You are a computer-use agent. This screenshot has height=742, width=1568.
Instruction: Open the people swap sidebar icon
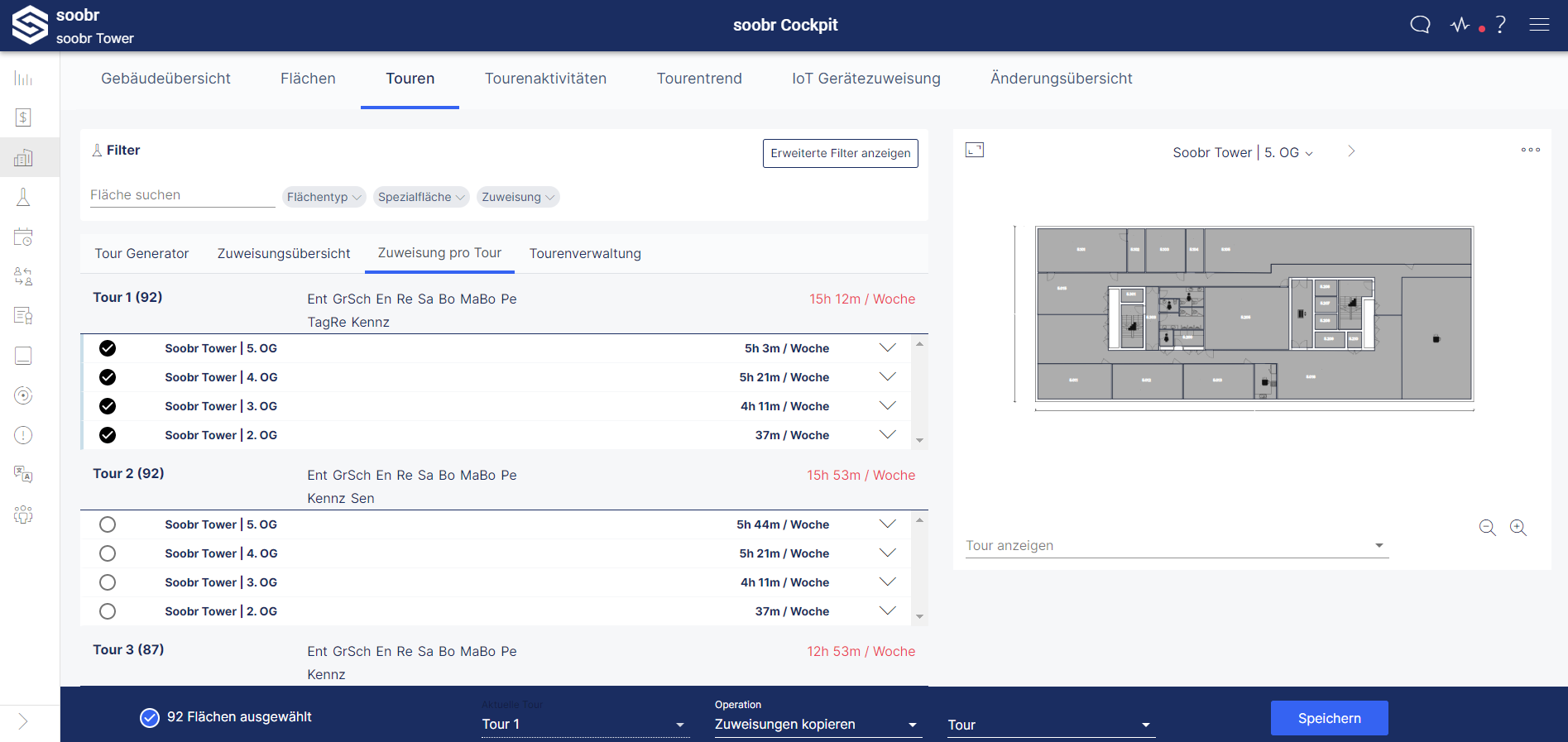pyautogui.click(x=23, y=276)
